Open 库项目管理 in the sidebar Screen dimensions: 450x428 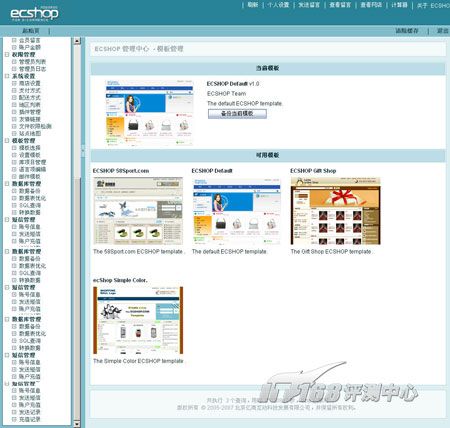coord(32,162)
